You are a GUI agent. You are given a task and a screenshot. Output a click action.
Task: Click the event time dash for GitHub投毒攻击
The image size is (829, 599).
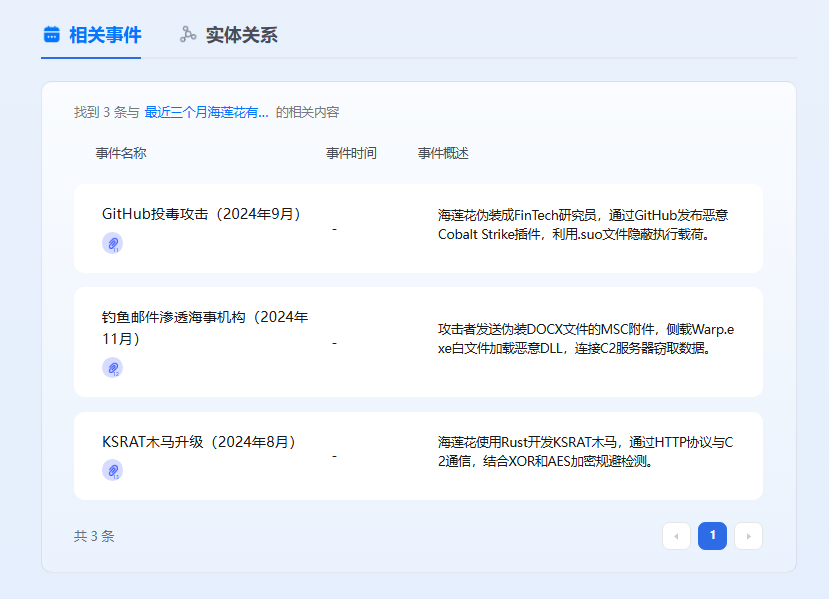(x=334, y=229)
